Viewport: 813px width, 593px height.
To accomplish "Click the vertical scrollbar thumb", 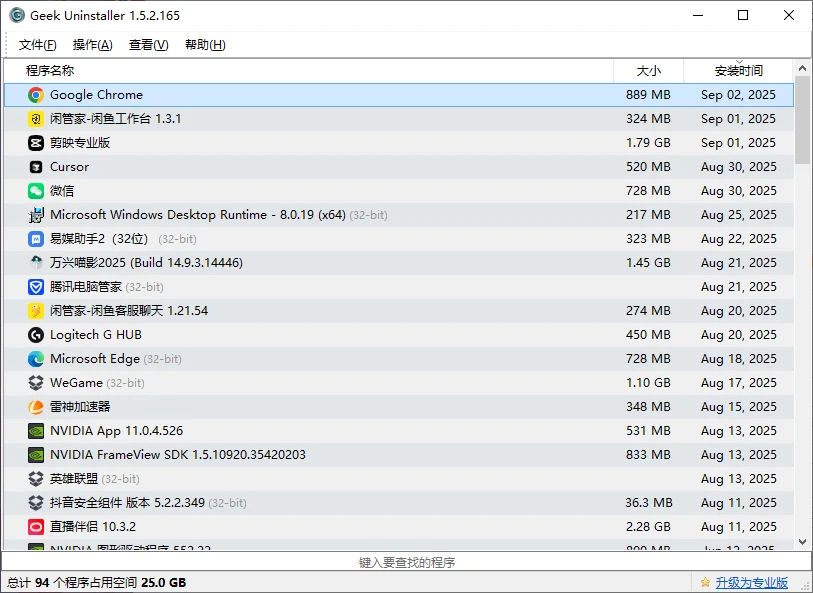I will pos(802,120).
